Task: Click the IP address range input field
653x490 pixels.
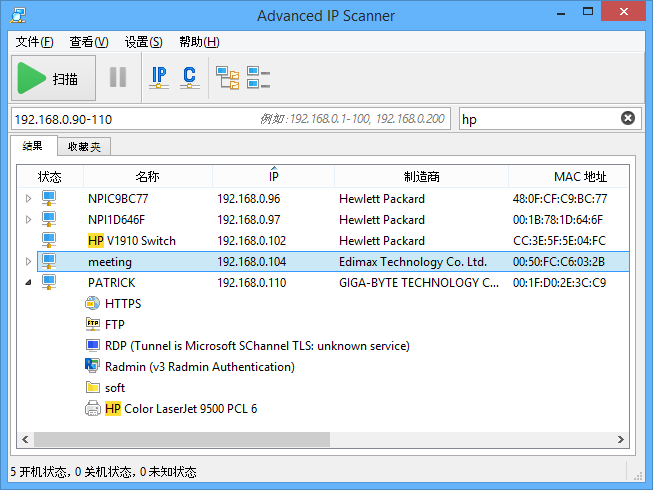Action: (x=130, y=119)
